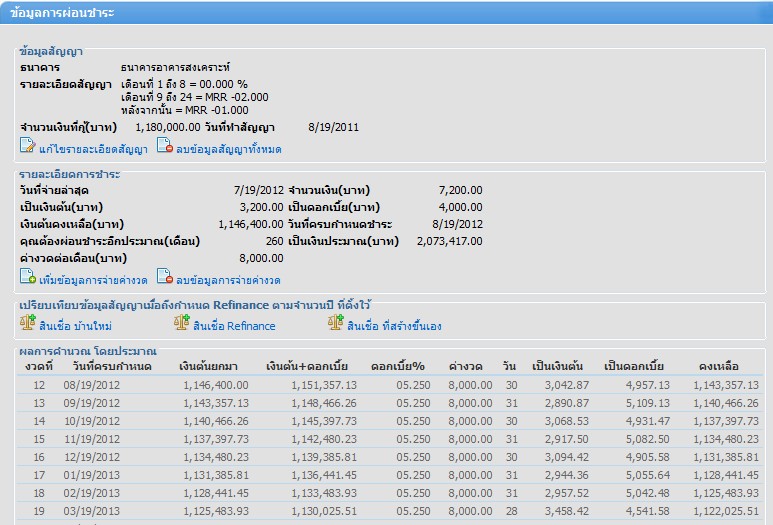The image size is (773, 525).
Task: Open the เพิ่มข้อมูลการจ่ายค่างวด link
Action: [93, 280]
